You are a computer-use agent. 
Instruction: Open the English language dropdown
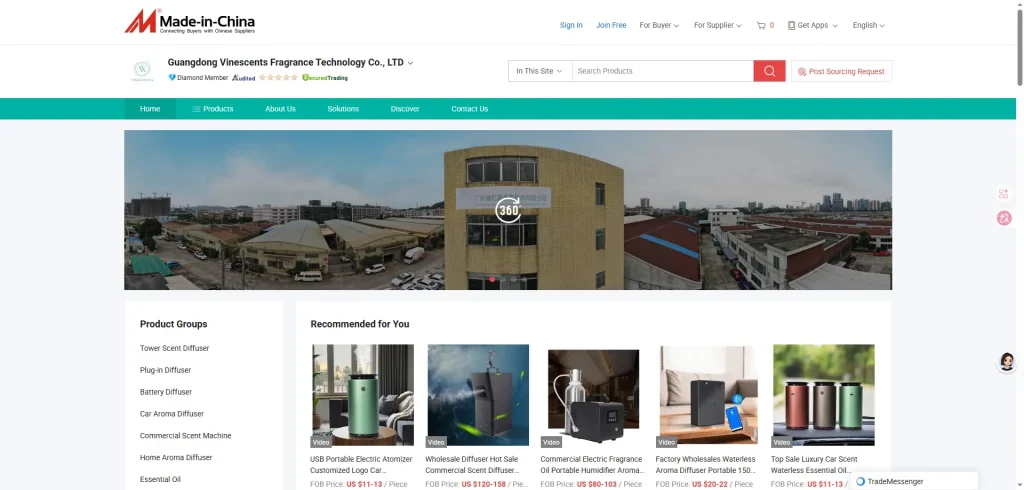pos(868,25)
